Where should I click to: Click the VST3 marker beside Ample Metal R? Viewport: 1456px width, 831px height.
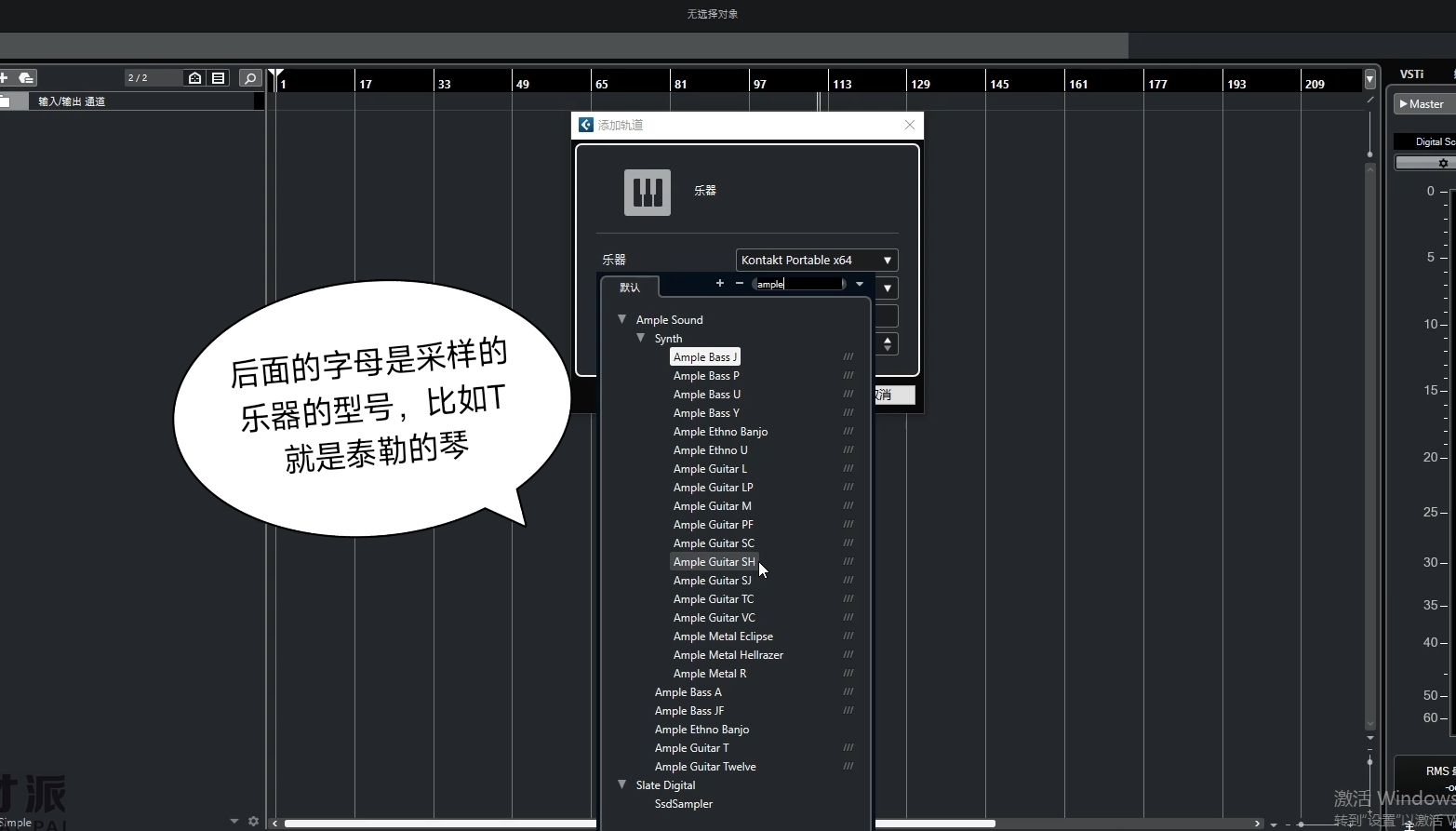click(x=848, y=673)
